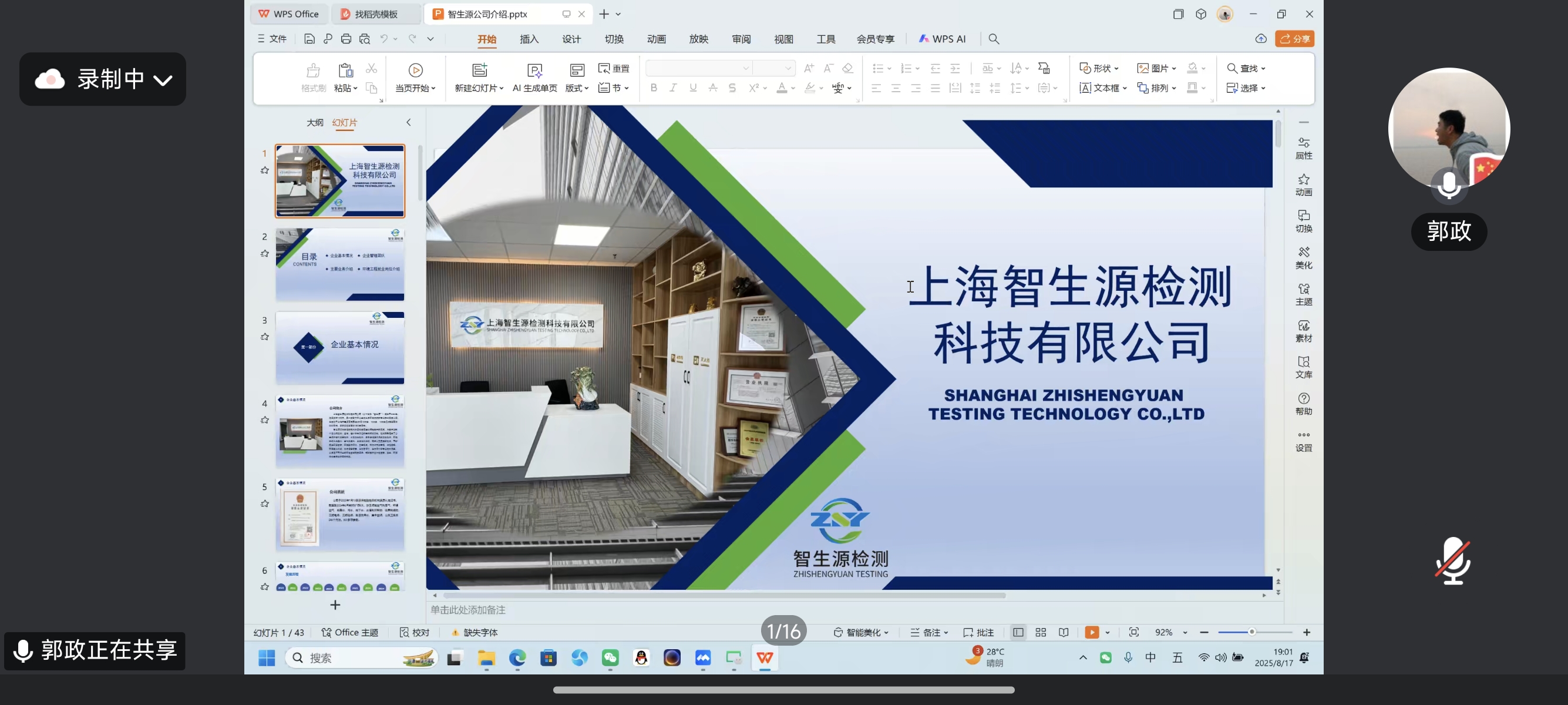
Task: Start slideshow from current page icon
Action: point(415,70)
